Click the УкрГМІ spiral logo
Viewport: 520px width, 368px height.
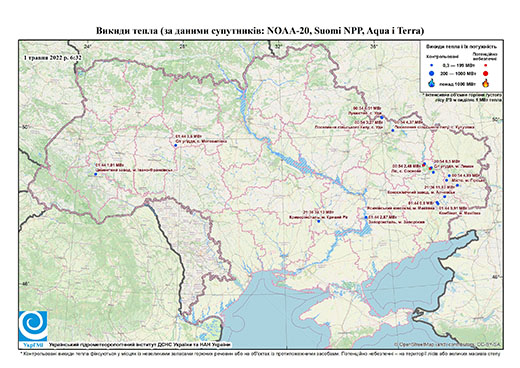[33, 326]
